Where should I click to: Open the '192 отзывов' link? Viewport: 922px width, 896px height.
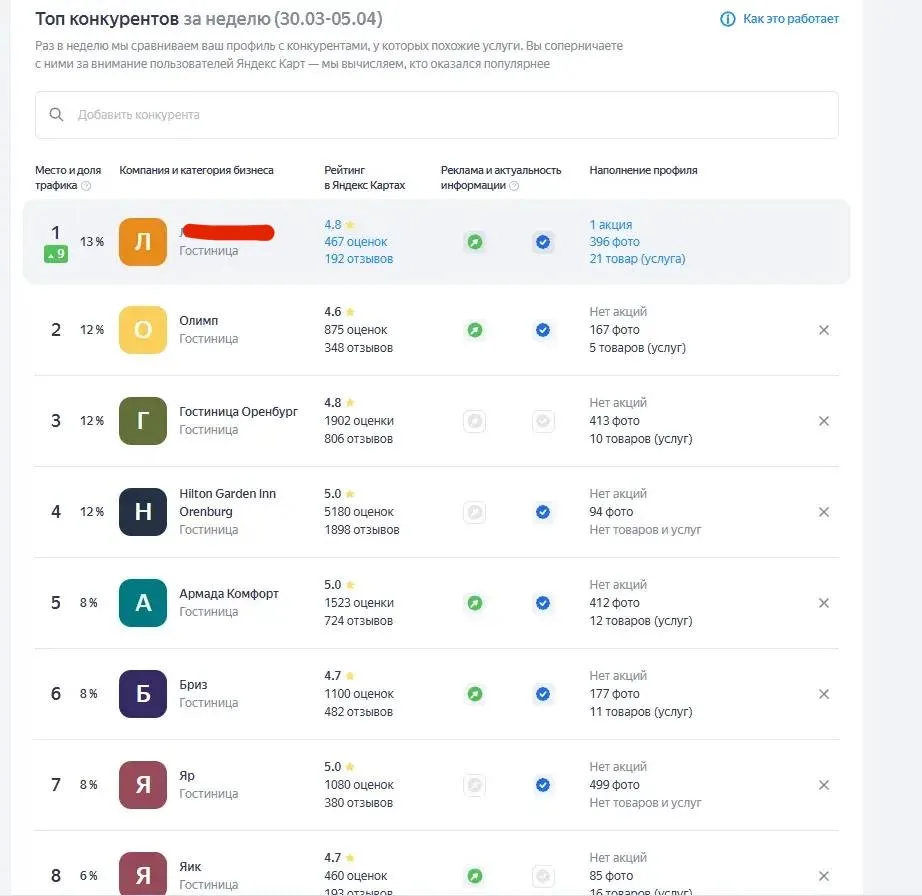pos(359,259)
